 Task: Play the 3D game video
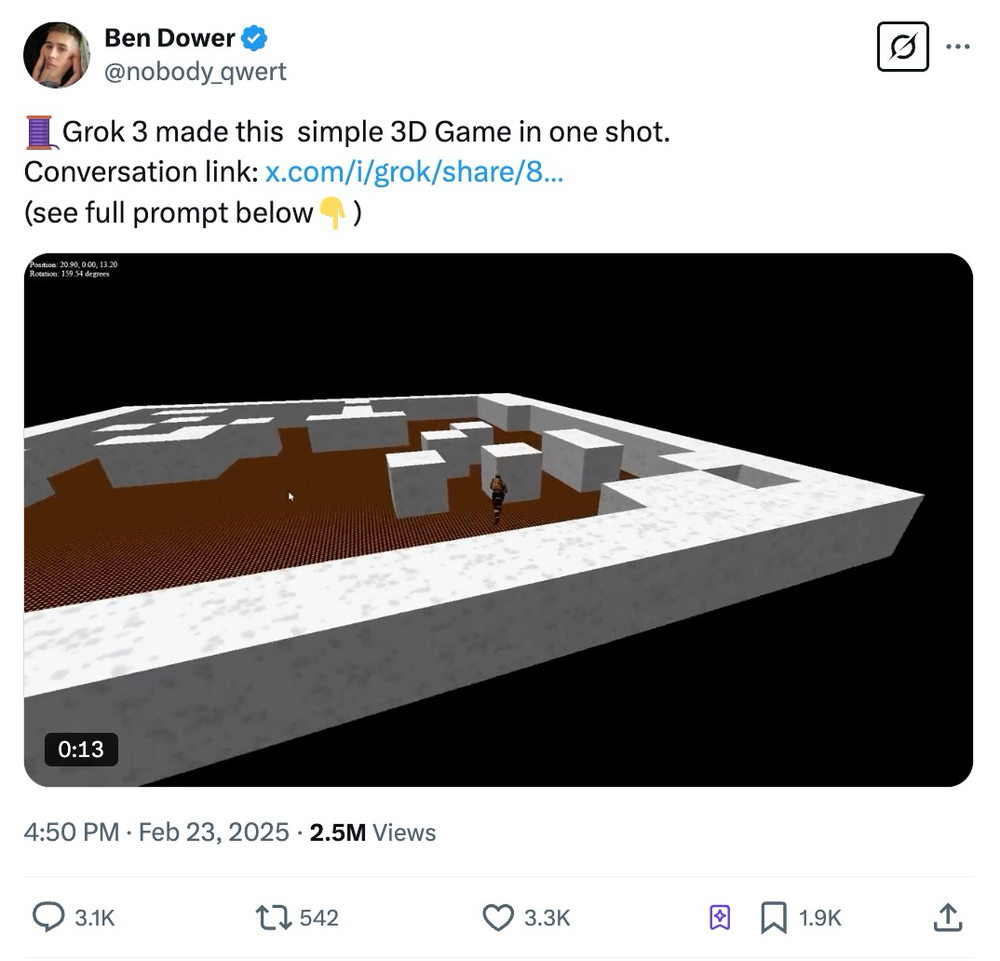pos(498,519)
